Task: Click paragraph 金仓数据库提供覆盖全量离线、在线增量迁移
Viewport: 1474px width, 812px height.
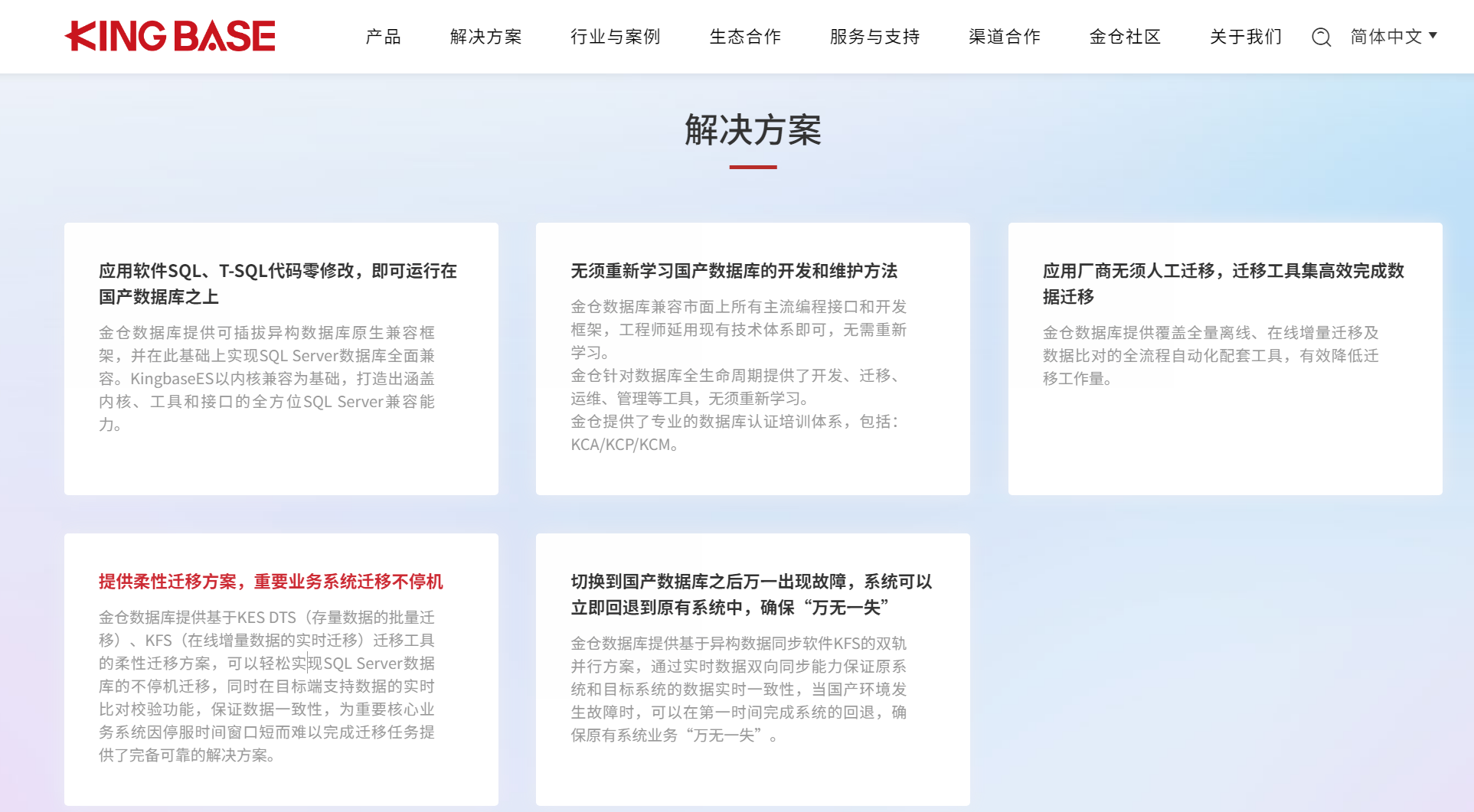Action: coord(1211,356)
